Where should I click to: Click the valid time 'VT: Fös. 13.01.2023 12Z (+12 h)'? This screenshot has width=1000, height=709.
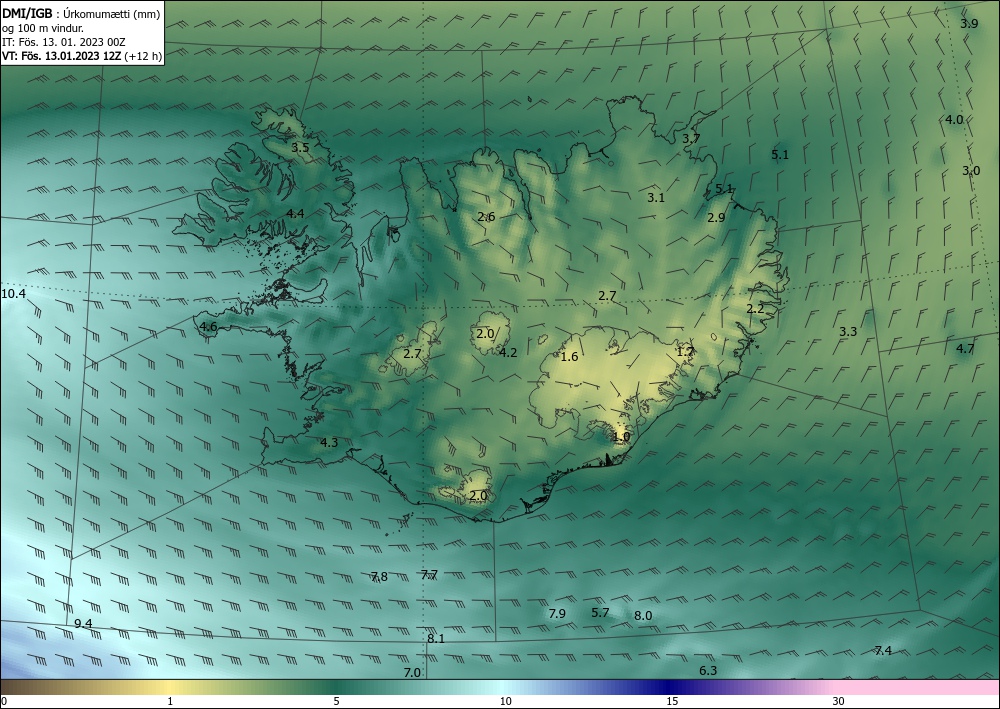82,55
